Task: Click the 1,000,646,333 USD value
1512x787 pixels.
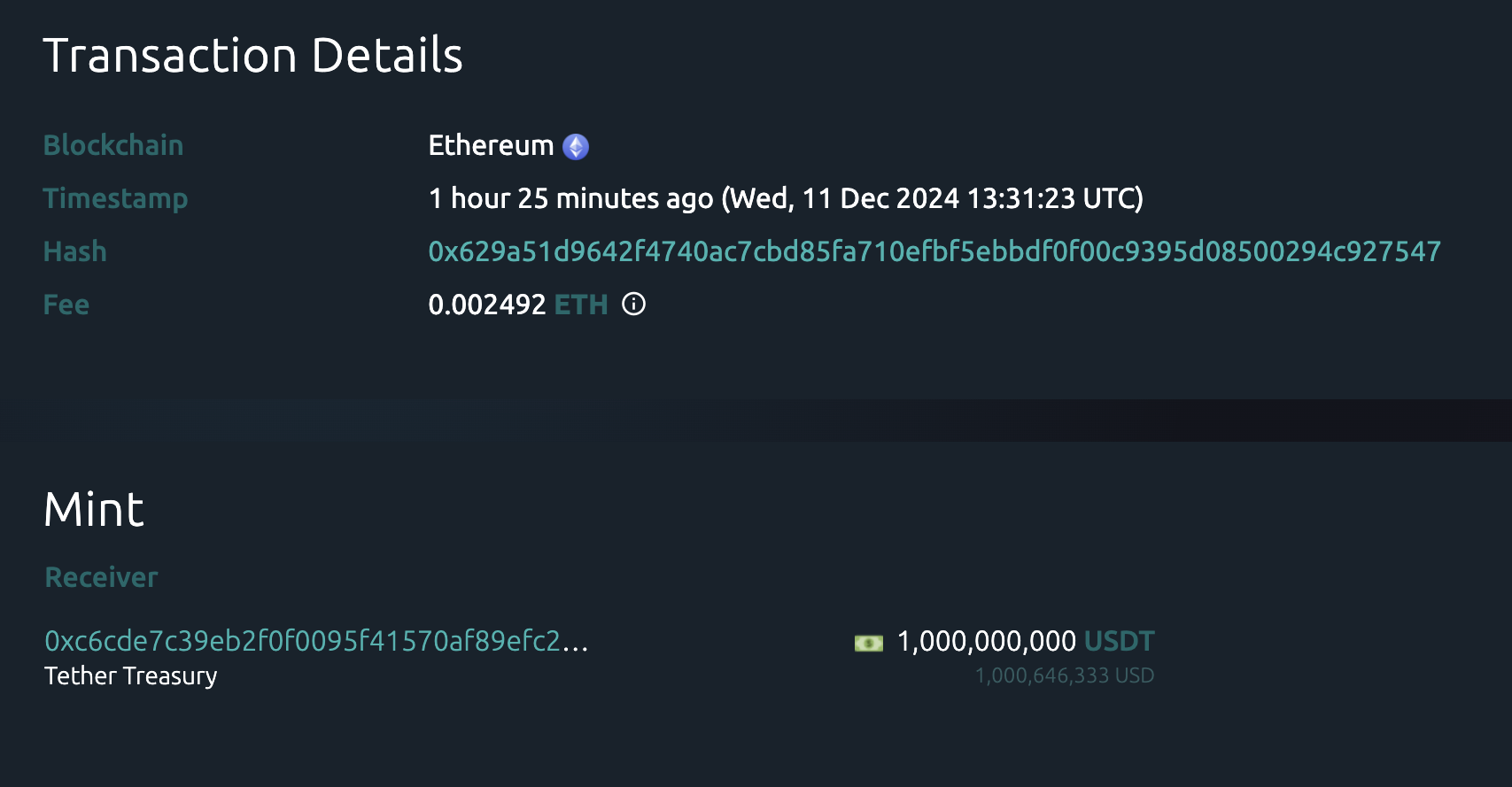Action: [1064, 676]
